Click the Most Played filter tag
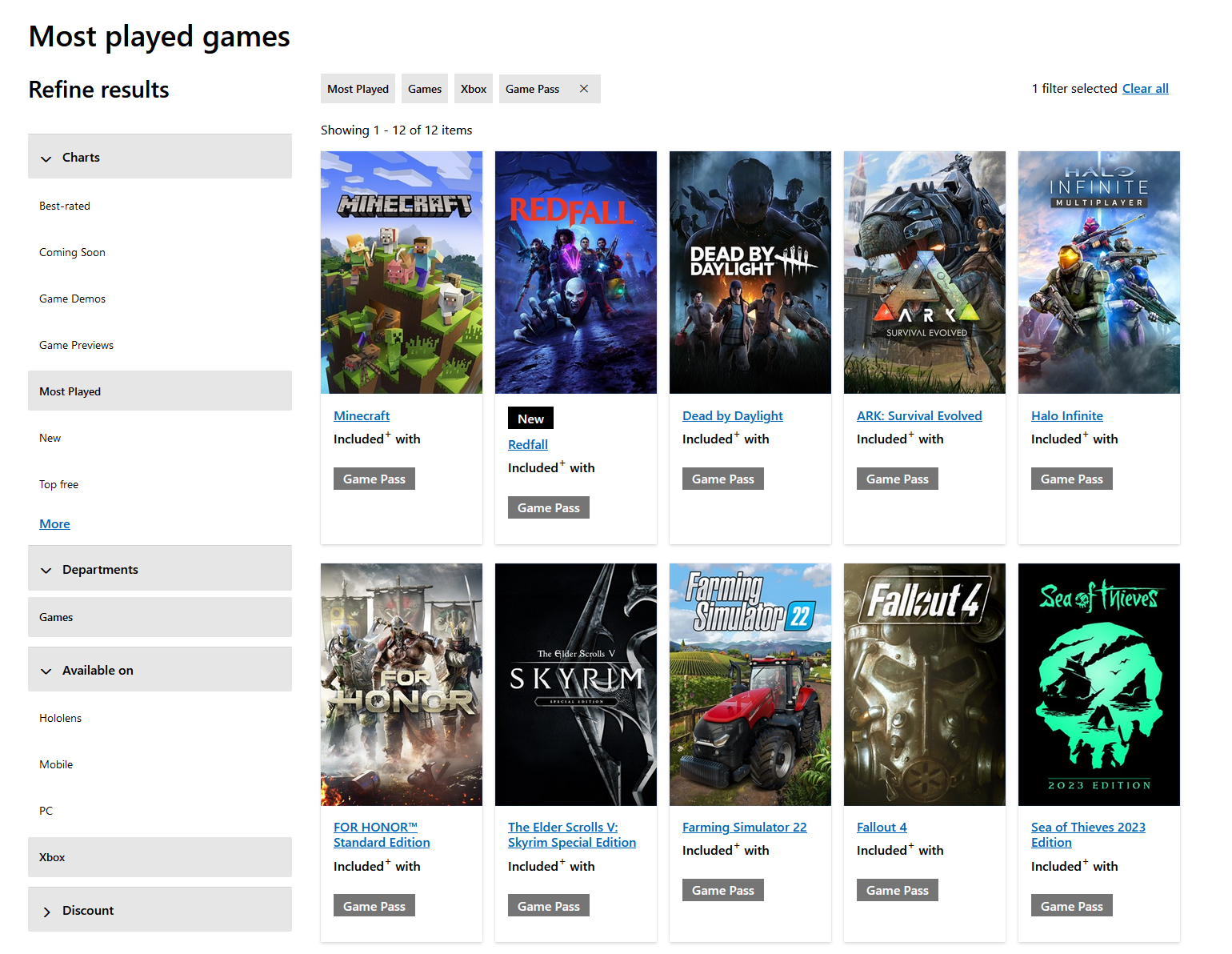Screen dimensions: 1232x954 click(x=358, y=89)
